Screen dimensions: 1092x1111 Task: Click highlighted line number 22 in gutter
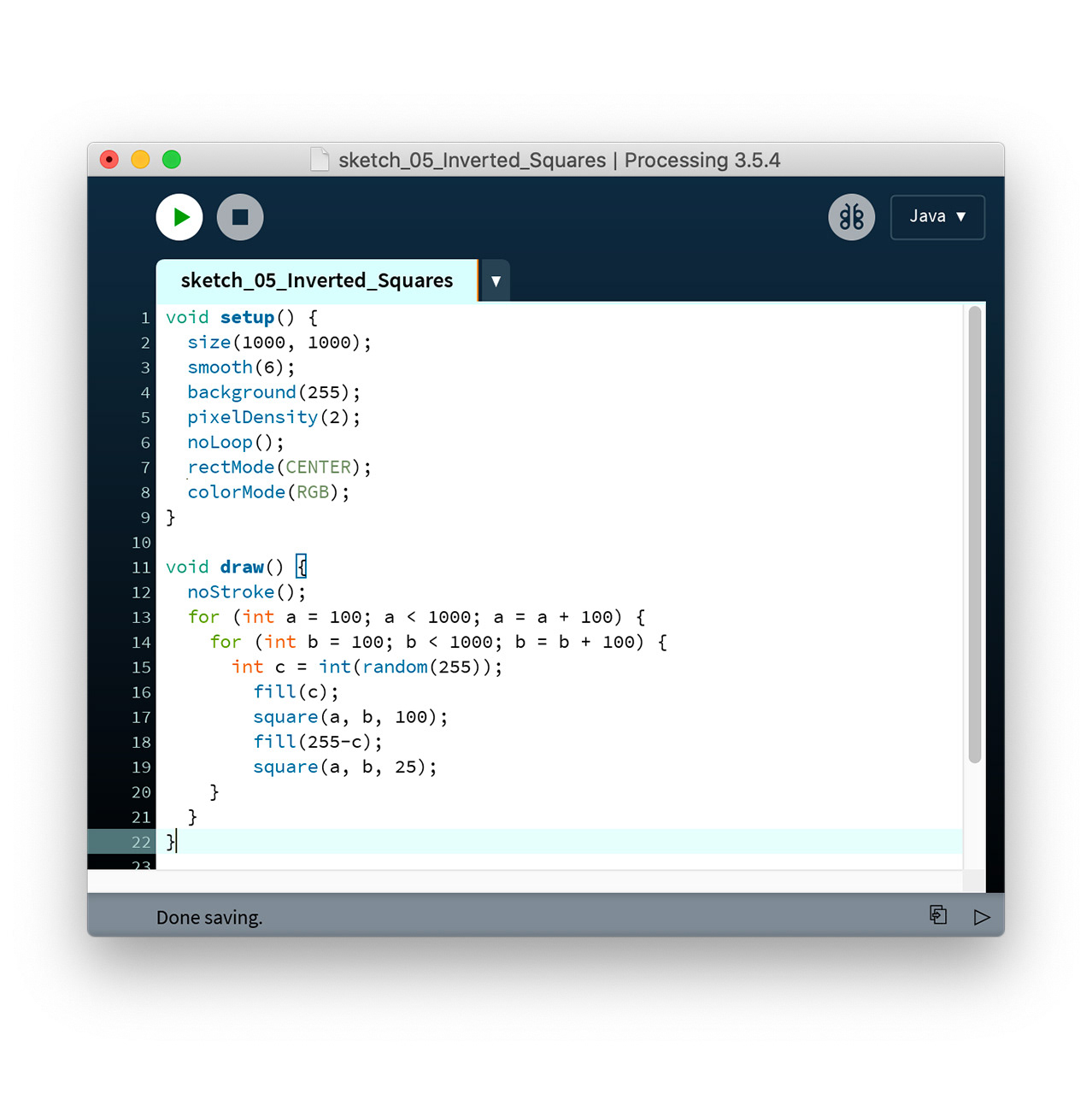coord(141,842)
